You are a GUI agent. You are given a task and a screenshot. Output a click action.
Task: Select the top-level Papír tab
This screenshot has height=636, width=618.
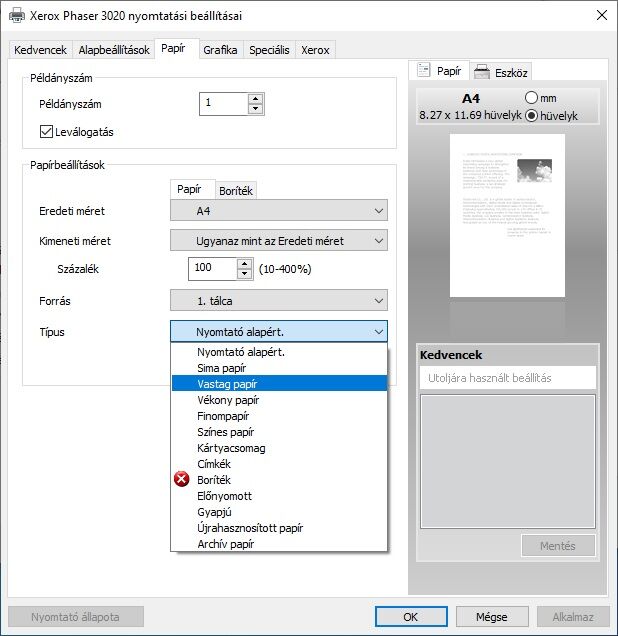tap(177, 49)
